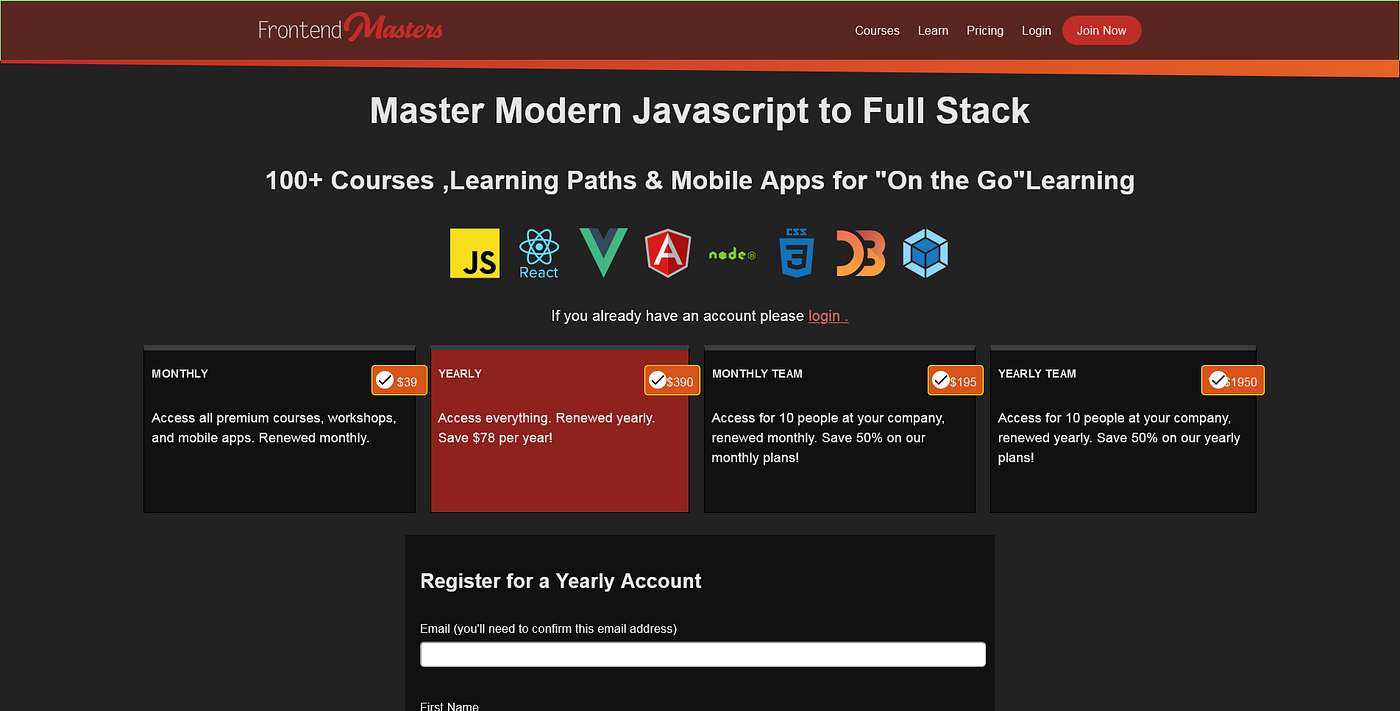Select the JavaScript logo icon
Image resolution: width=1400 pixels, height=711 pixels.
pos(474,253)
